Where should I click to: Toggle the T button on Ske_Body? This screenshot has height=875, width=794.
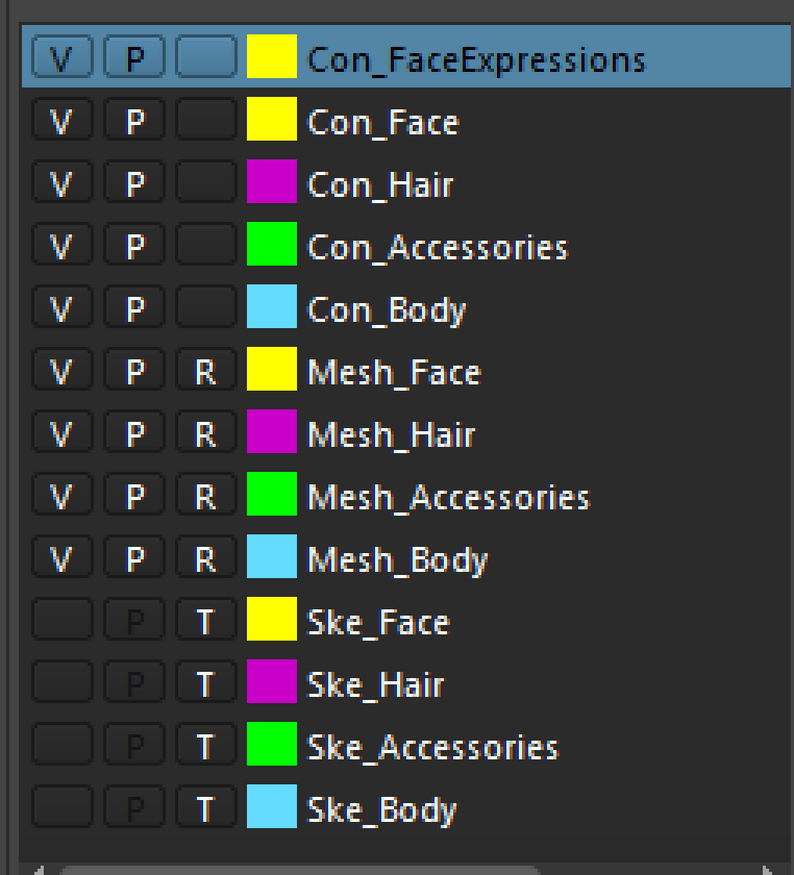pyautogui.click(x=205, y=808)
